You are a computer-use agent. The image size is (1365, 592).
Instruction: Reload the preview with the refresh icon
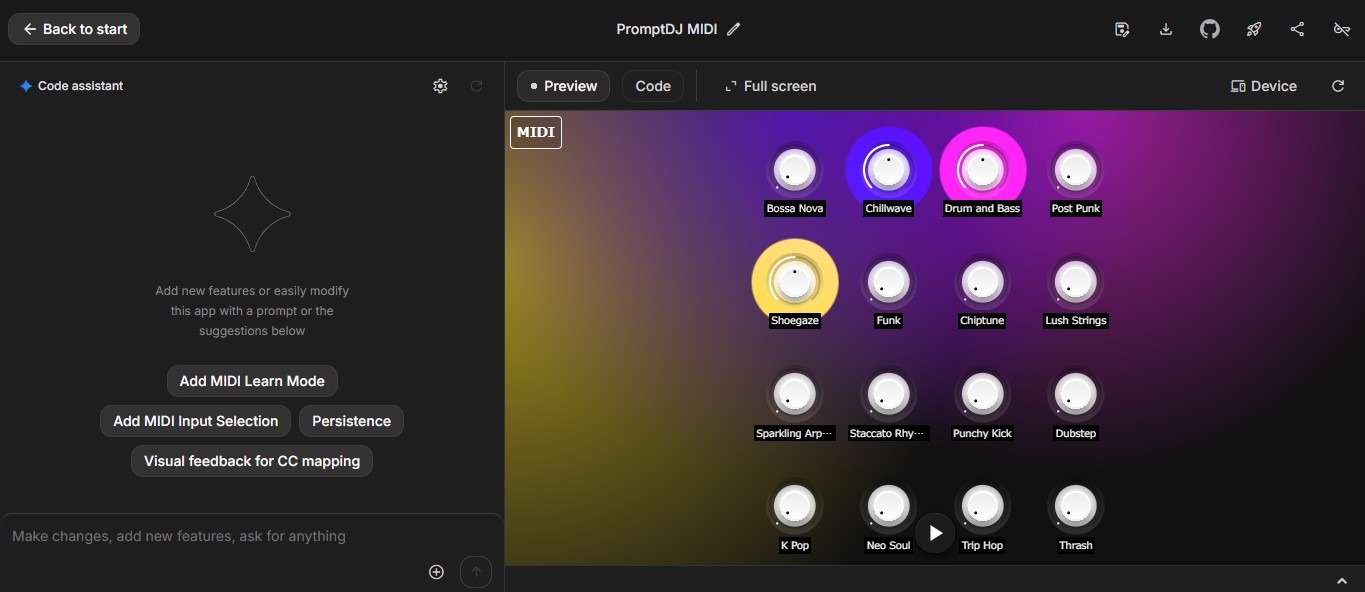[1338, 86]
